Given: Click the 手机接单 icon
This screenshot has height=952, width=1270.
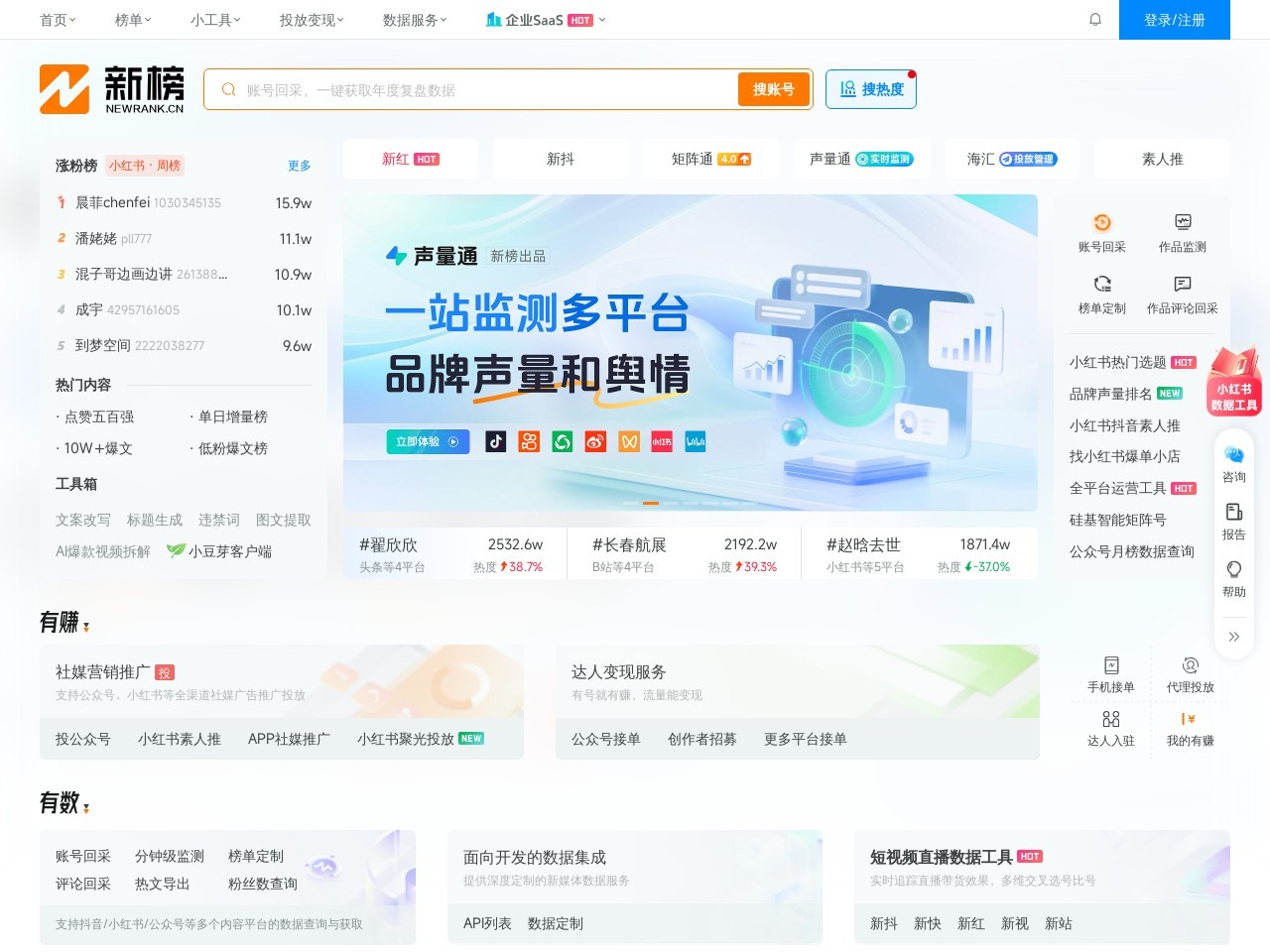Looking at the screenshot, I should 1110,665.
